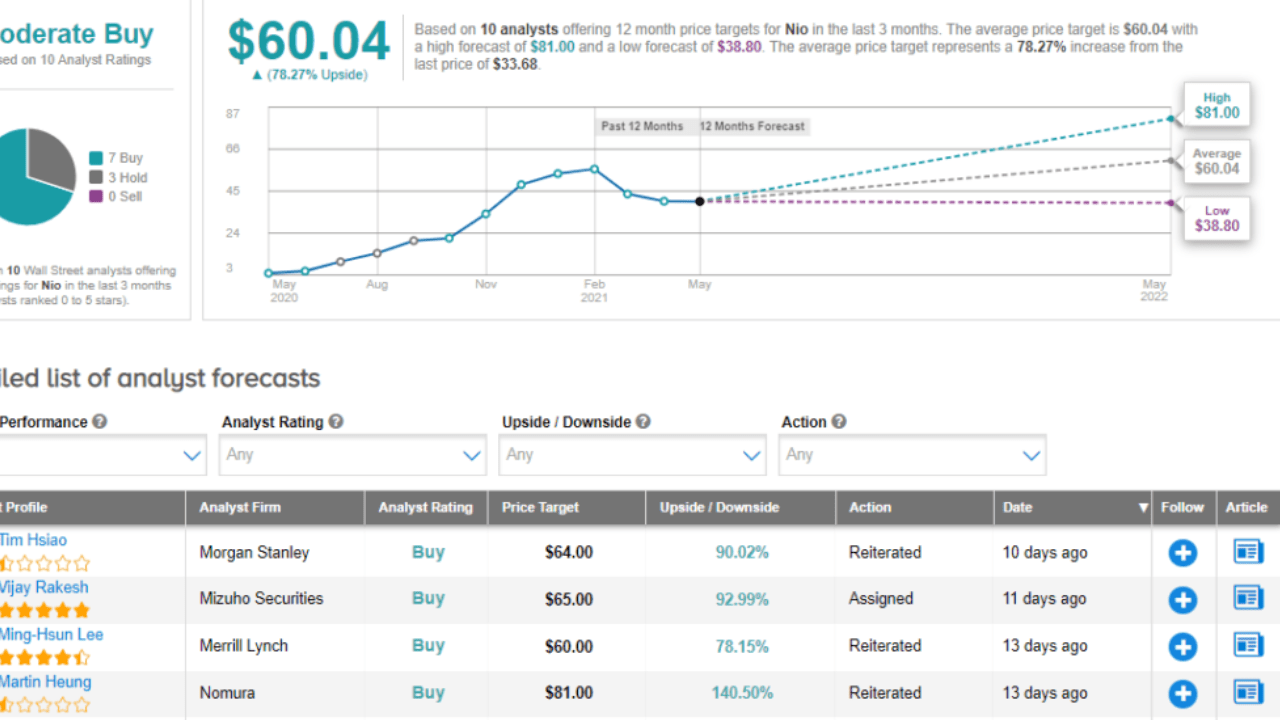Open Morgan Stanley article icon
The width and height of the screenshot is (1280, 720).
tap(1248, 552)
